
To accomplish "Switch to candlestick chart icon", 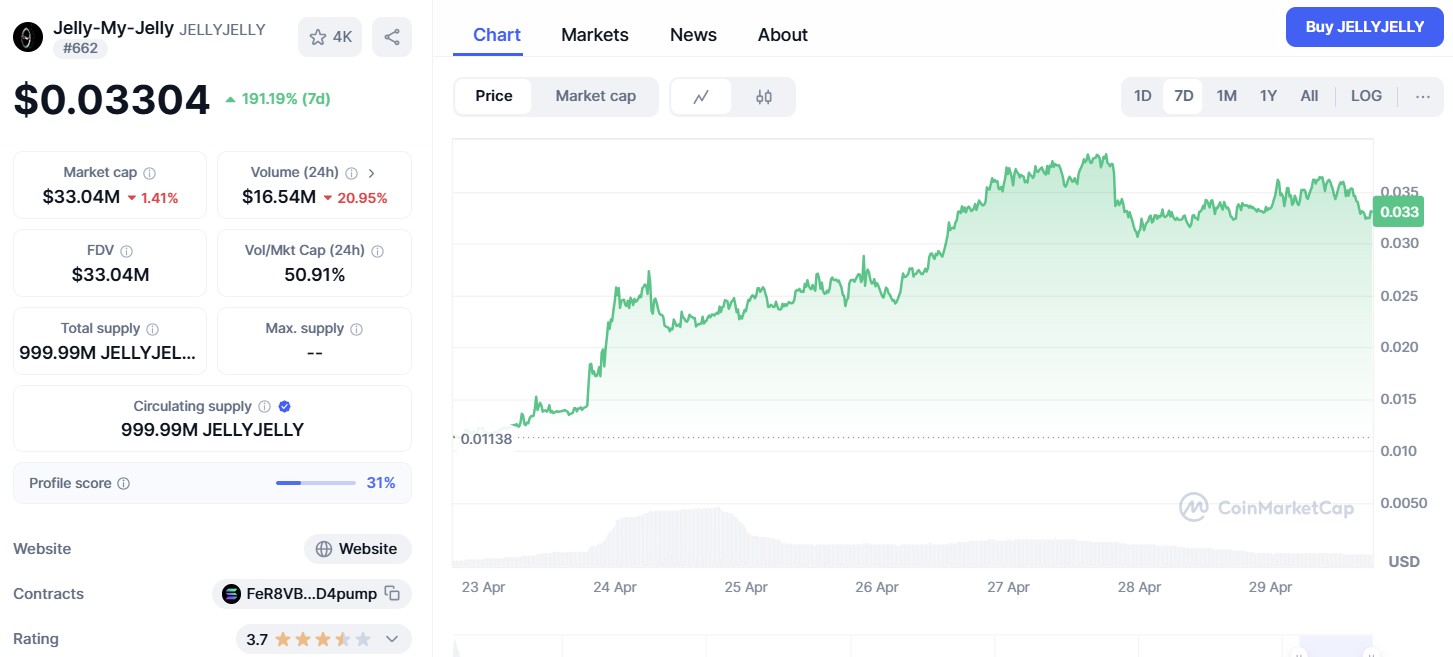I will (764, 97).
